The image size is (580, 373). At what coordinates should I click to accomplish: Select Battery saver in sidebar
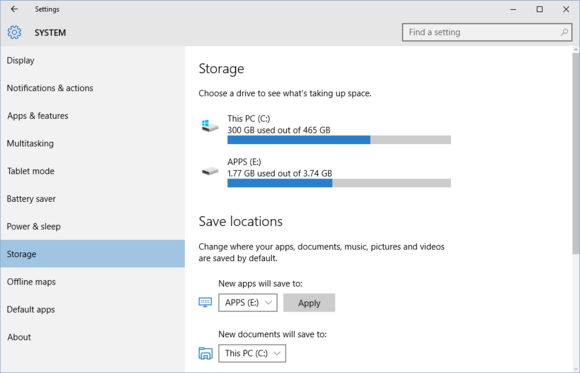92,199
